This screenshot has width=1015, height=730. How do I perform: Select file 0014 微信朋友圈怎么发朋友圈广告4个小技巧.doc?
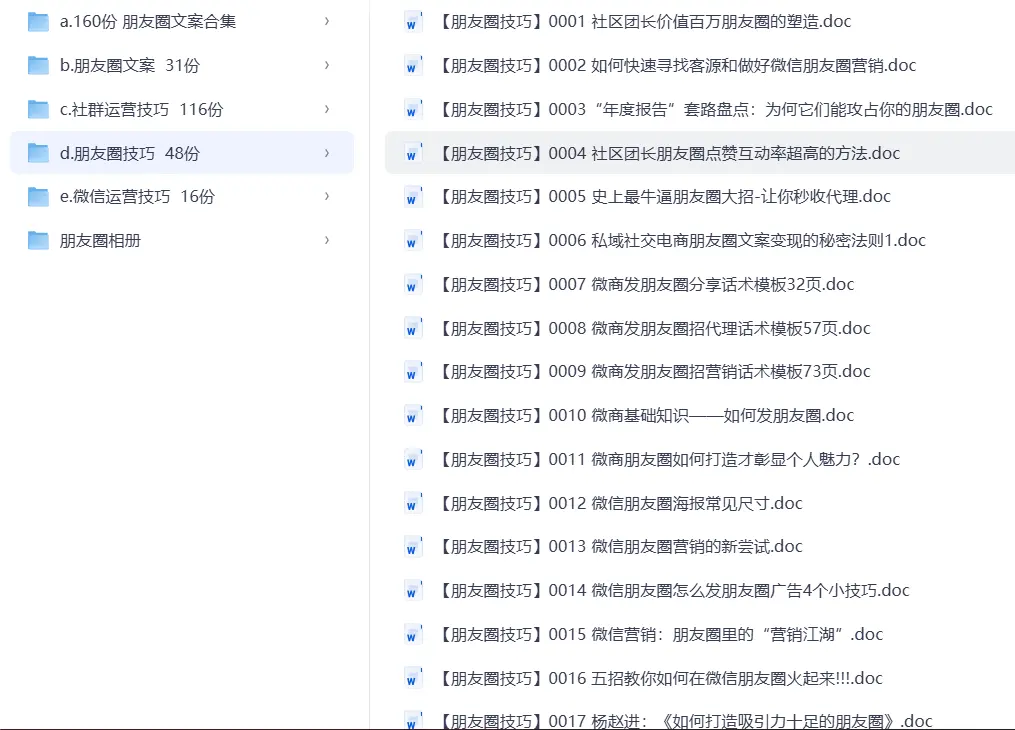(700, 590)
